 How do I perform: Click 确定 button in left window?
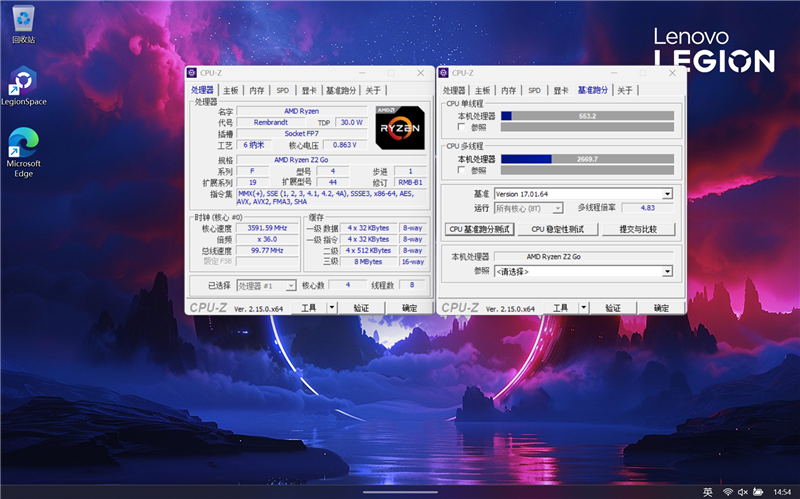pos(409,308)
